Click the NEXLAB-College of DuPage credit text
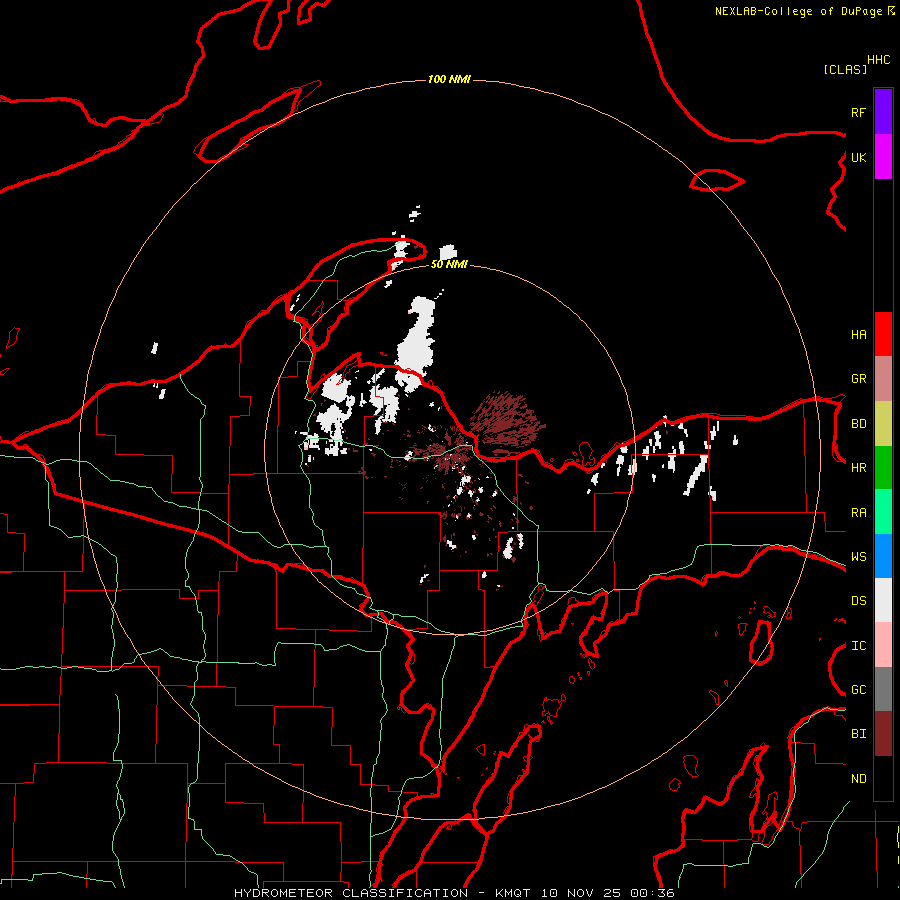The image size is (900, 900). click(x=800, y=11)
